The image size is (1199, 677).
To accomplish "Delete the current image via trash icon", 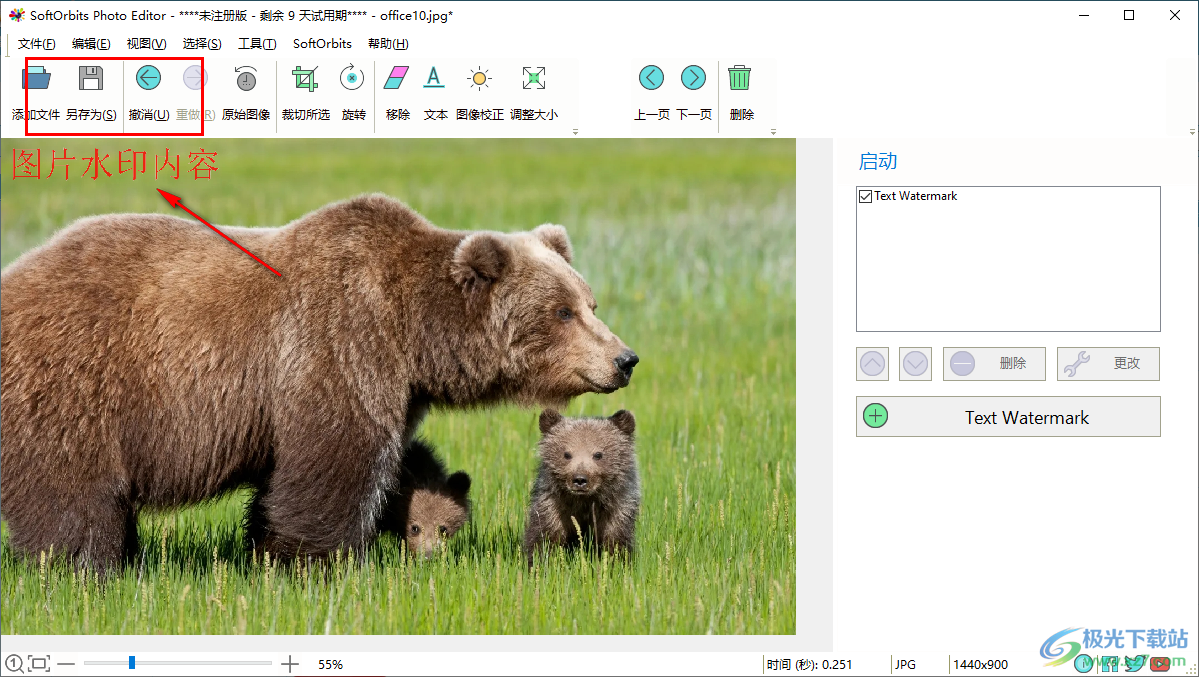I will pos(740,77).
